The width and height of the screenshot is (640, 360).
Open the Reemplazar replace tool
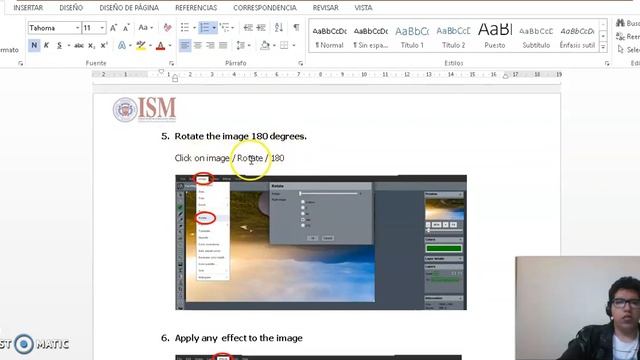(628, 37)
